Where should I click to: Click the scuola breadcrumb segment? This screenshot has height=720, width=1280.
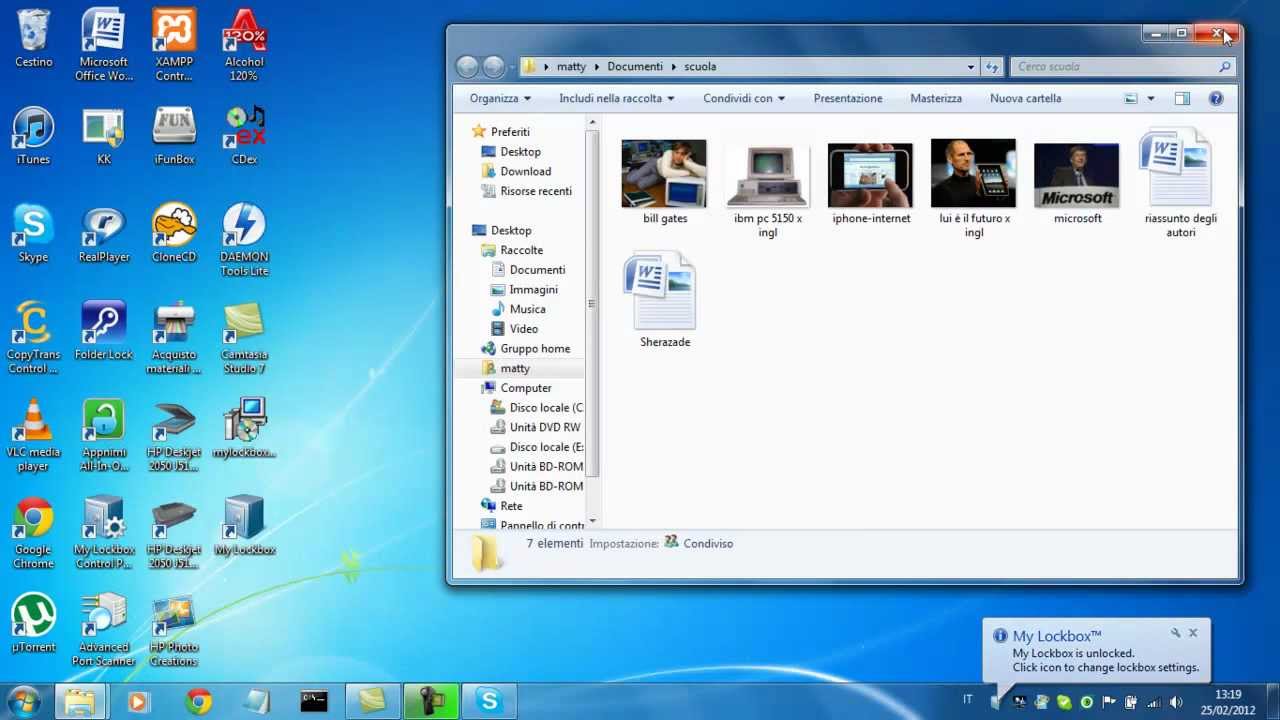pyautogui.click(x=700, y=67)
